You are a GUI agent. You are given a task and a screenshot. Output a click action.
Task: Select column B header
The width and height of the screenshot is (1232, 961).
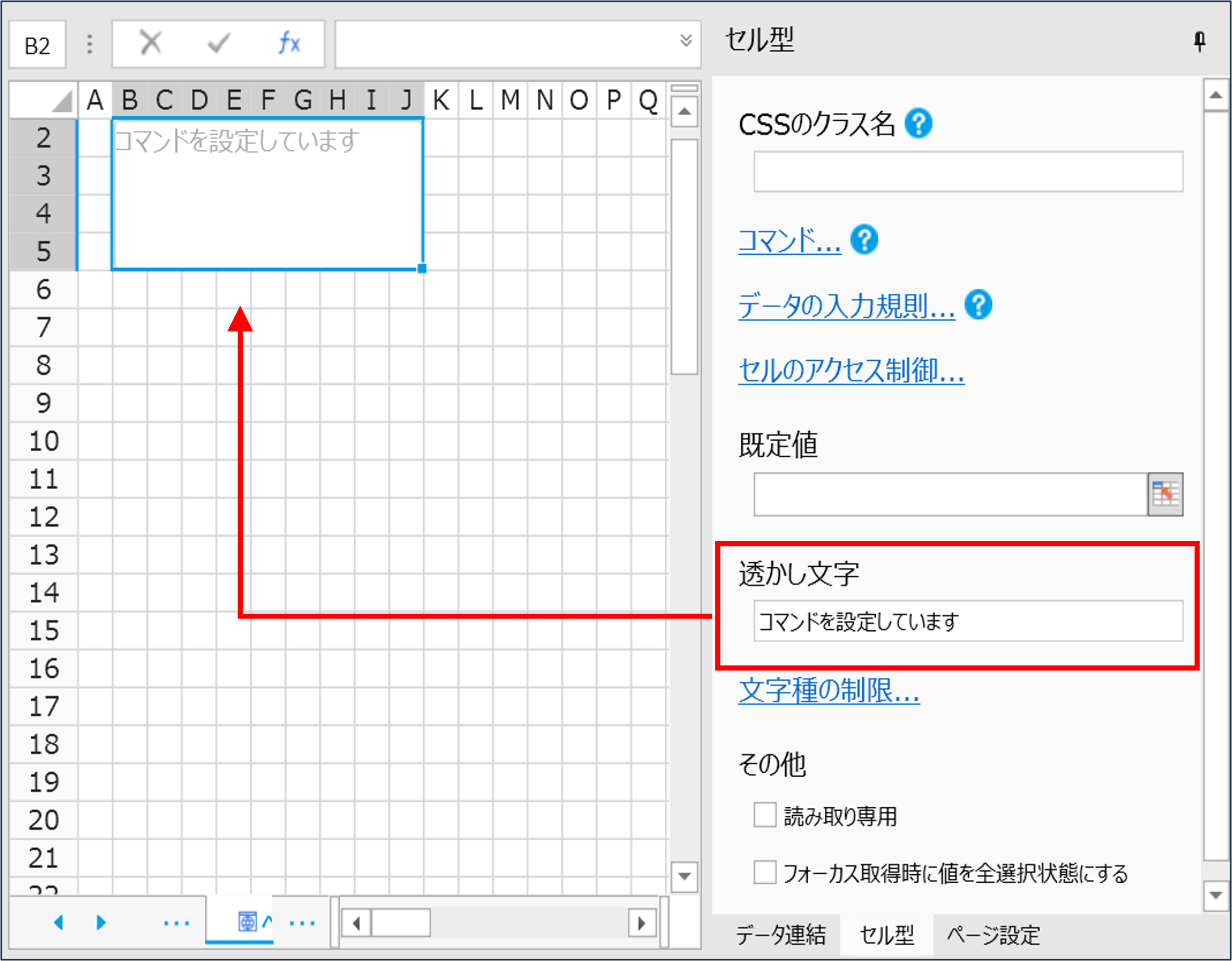pos(129,100)
